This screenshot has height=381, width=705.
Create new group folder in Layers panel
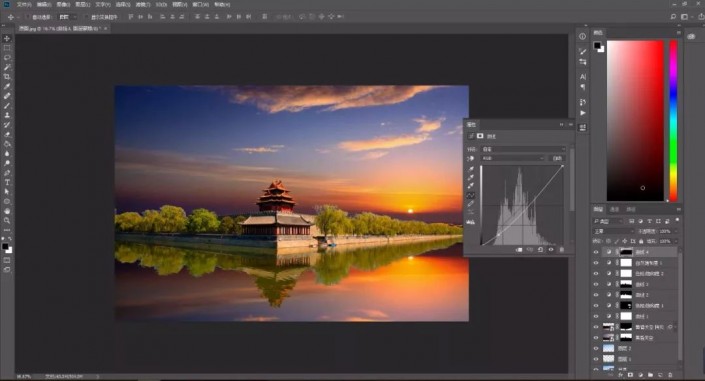click(x=650, y=375)
